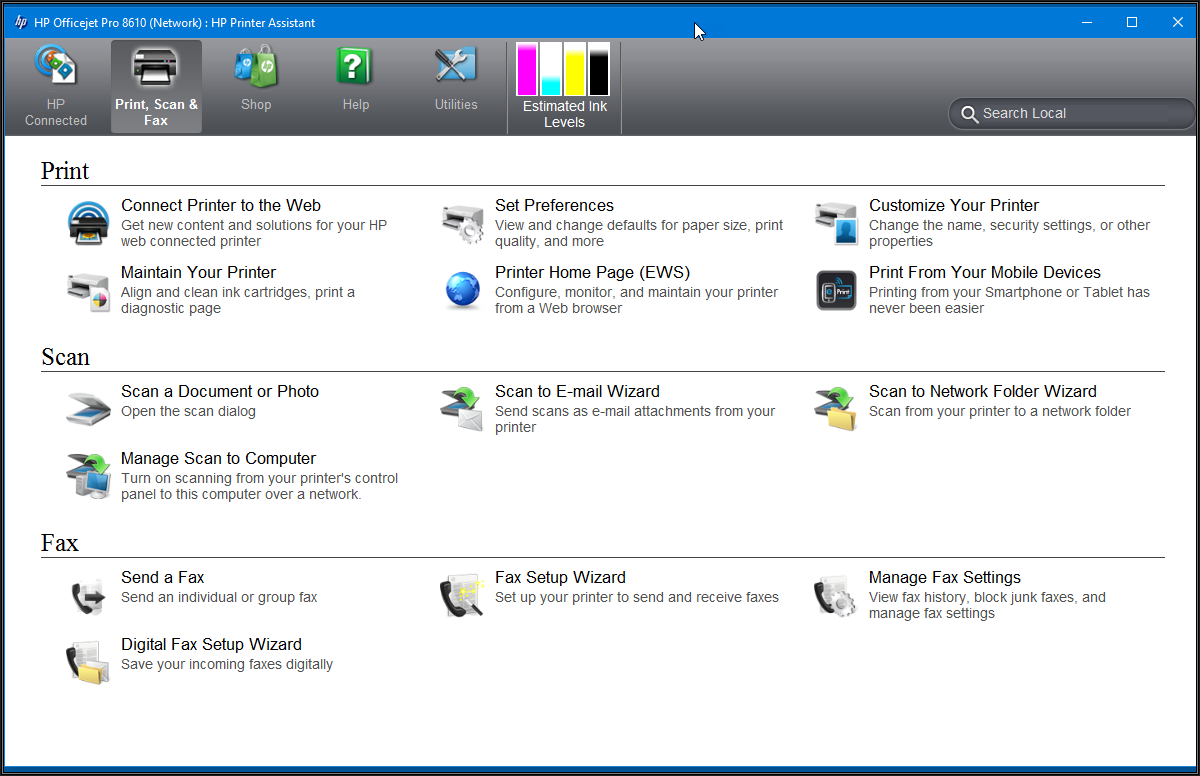This screenshot has height=776, width=1200.
Task: Click the Scan to E-mail Wizard envelope icon
Action: pyautogui.click(x=463, y=409)
